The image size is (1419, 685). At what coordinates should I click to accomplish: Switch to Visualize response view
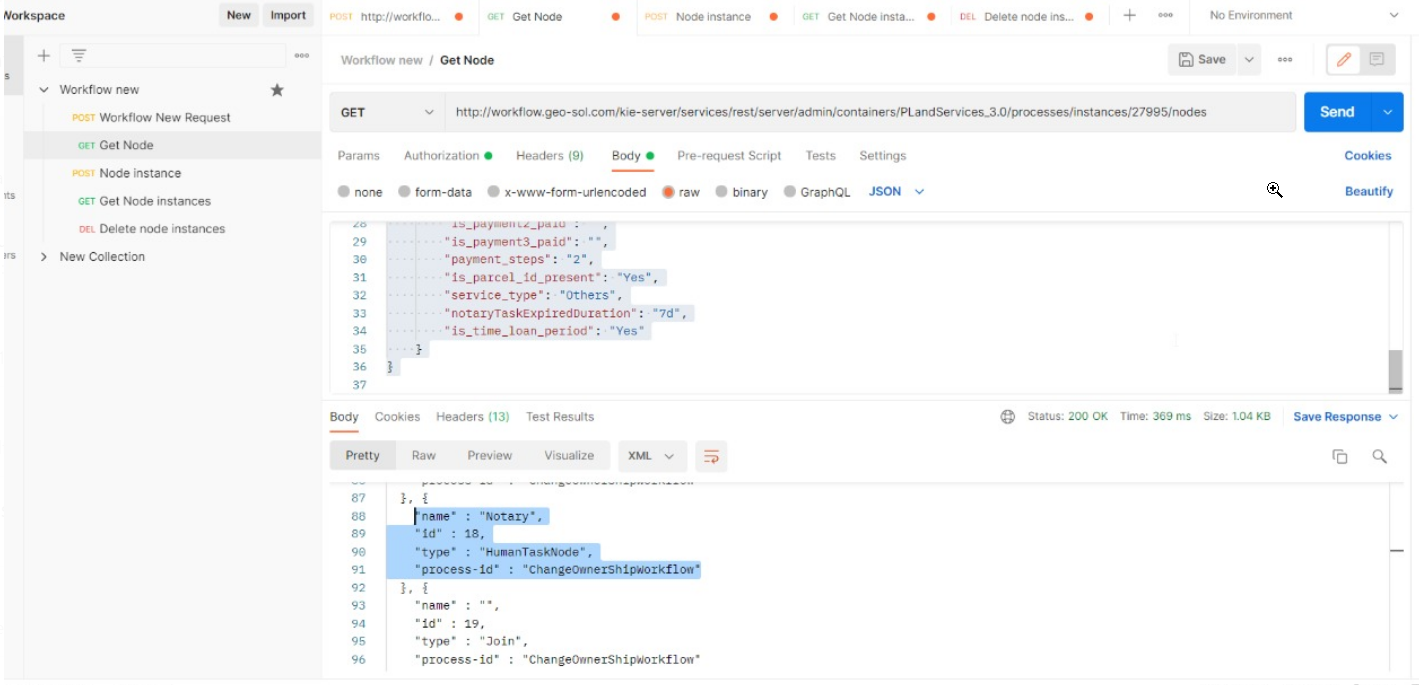569,456
